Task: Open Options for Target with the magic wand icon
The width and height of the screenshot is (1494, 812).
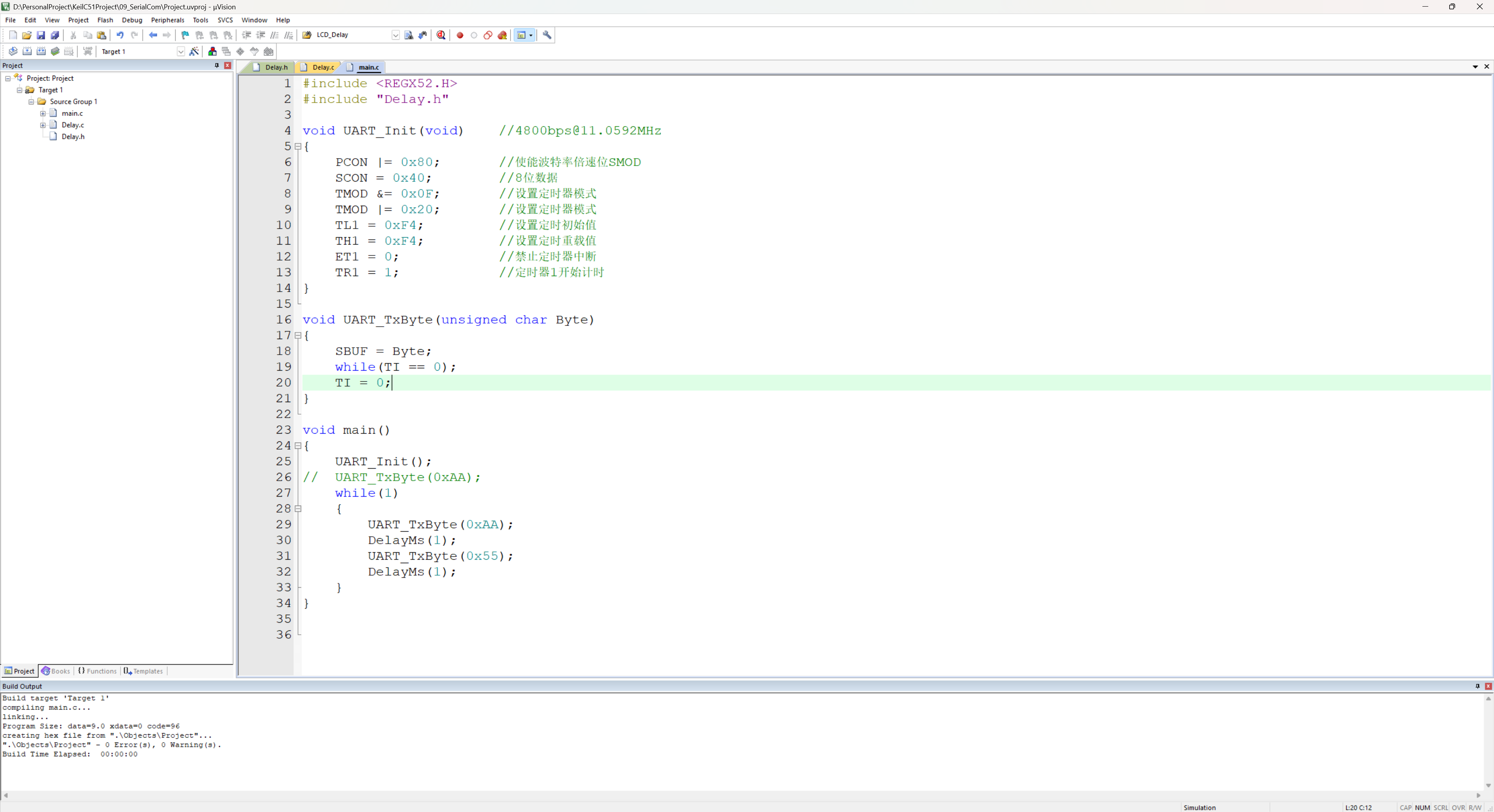Action: click(x=194, y=51)
